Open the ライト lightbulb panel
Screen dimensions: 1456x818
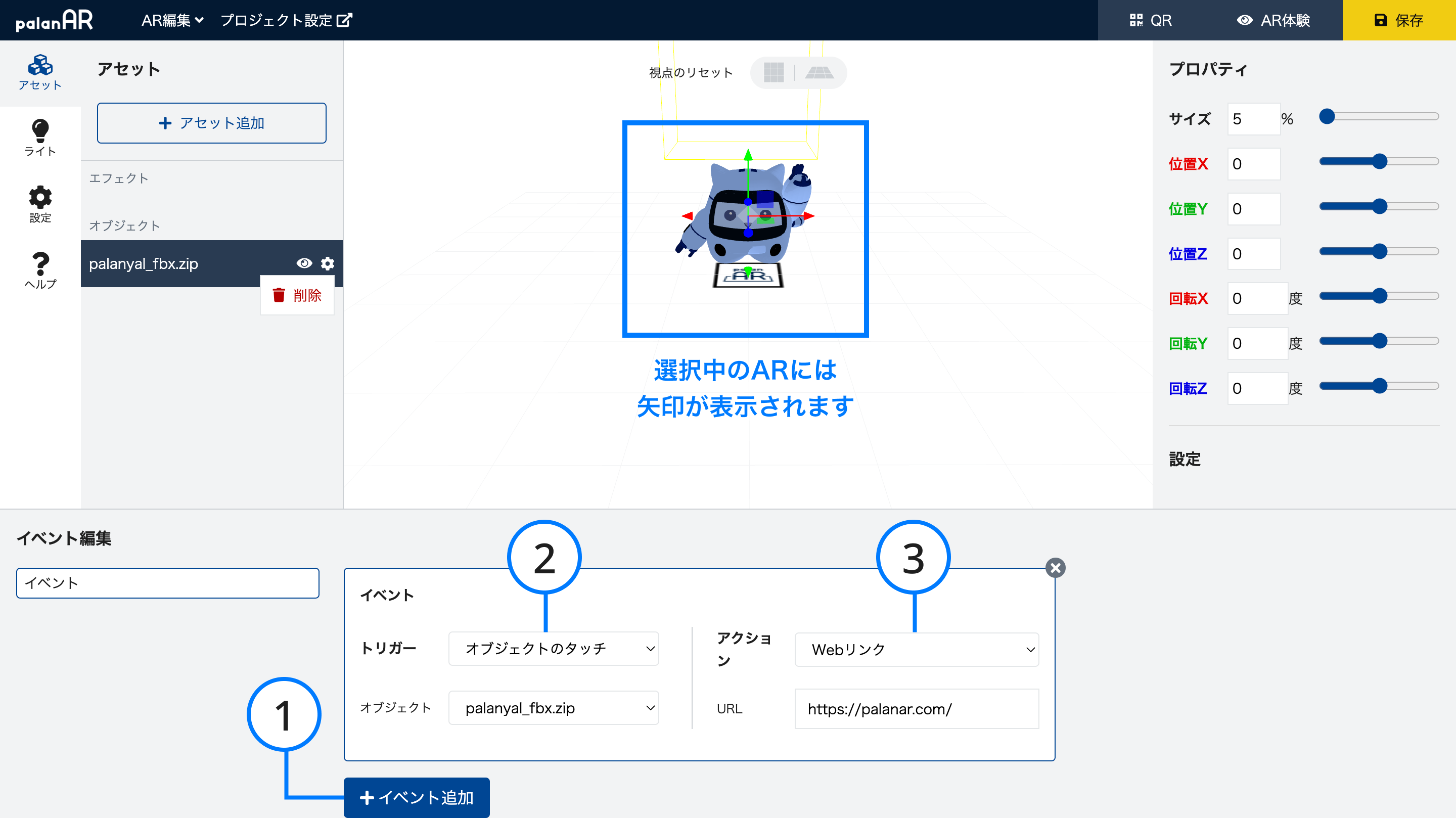tap(39, 138)
